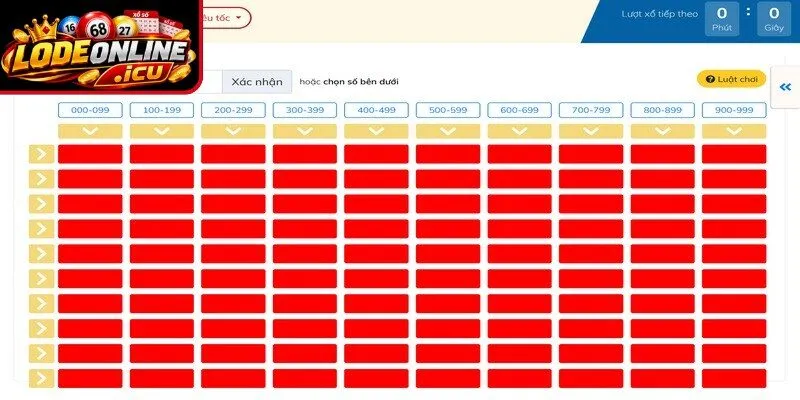Select the 000-099 range tab
The height and width of the screenshot is (400, 800).
90,110
